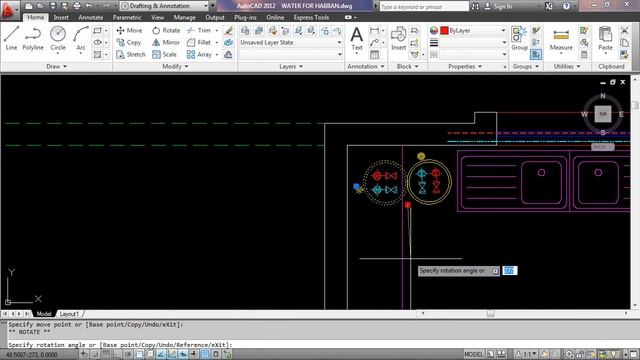The image size is (640, 360).
Task: Expand the Draw panel
Action: pos(56,66)
